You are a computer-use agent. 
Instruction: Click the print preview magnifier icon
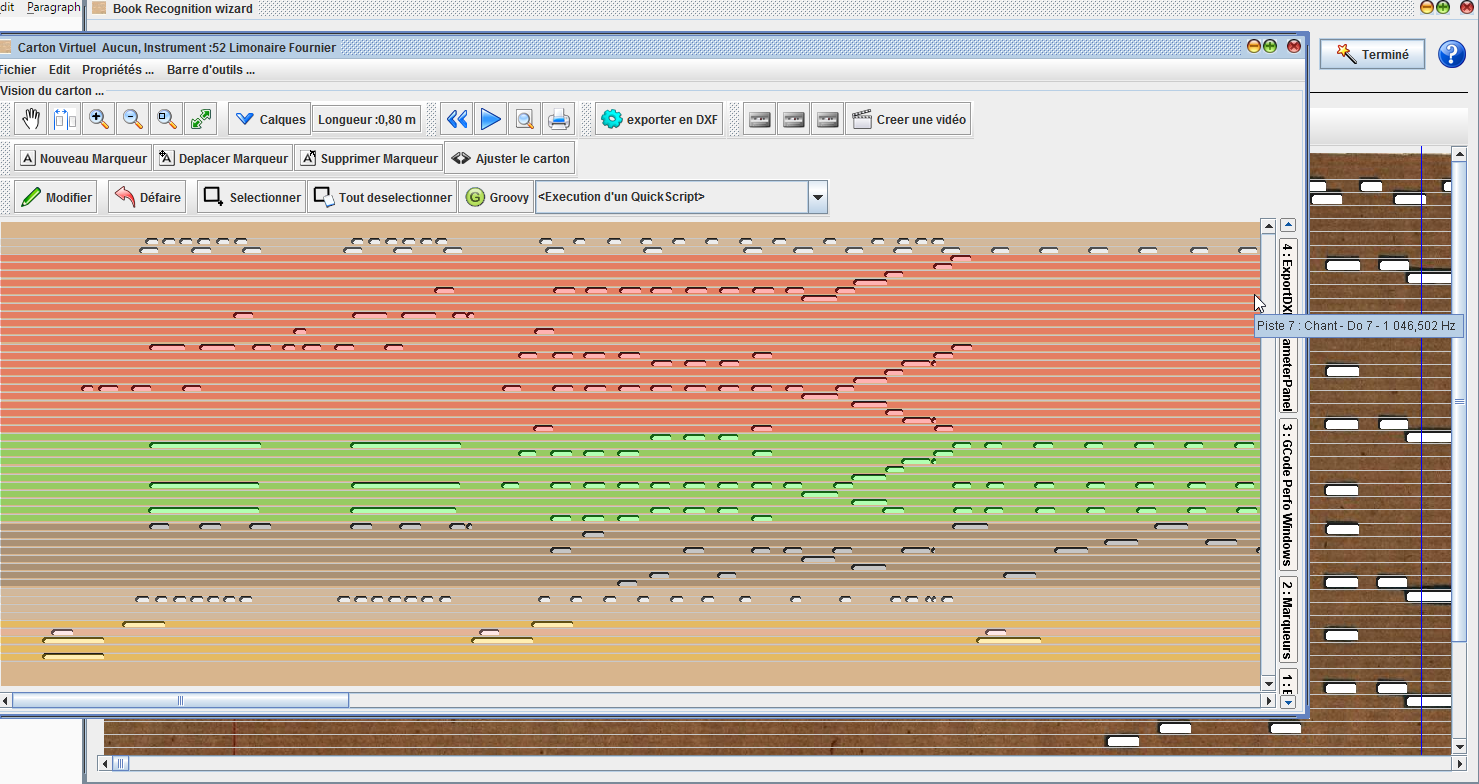pyautogui.click(x=524, y=120)
